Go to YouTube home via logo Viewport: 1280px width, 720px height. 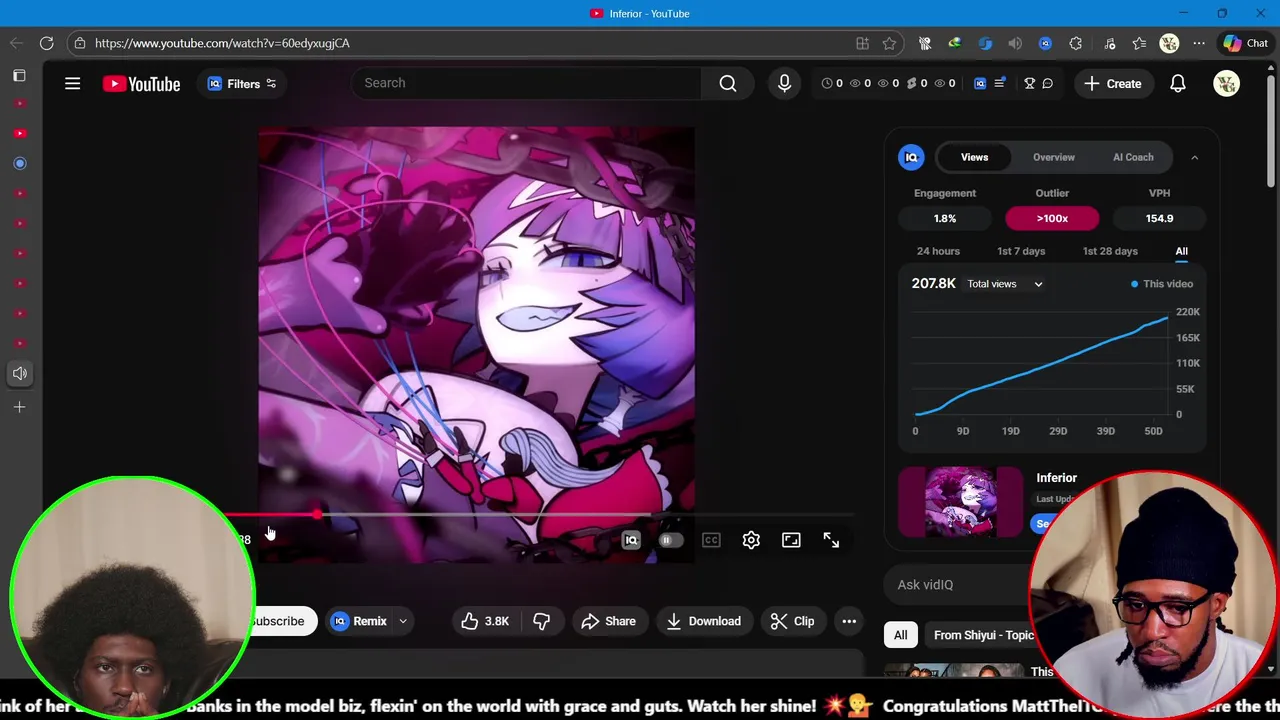point(141,84)
